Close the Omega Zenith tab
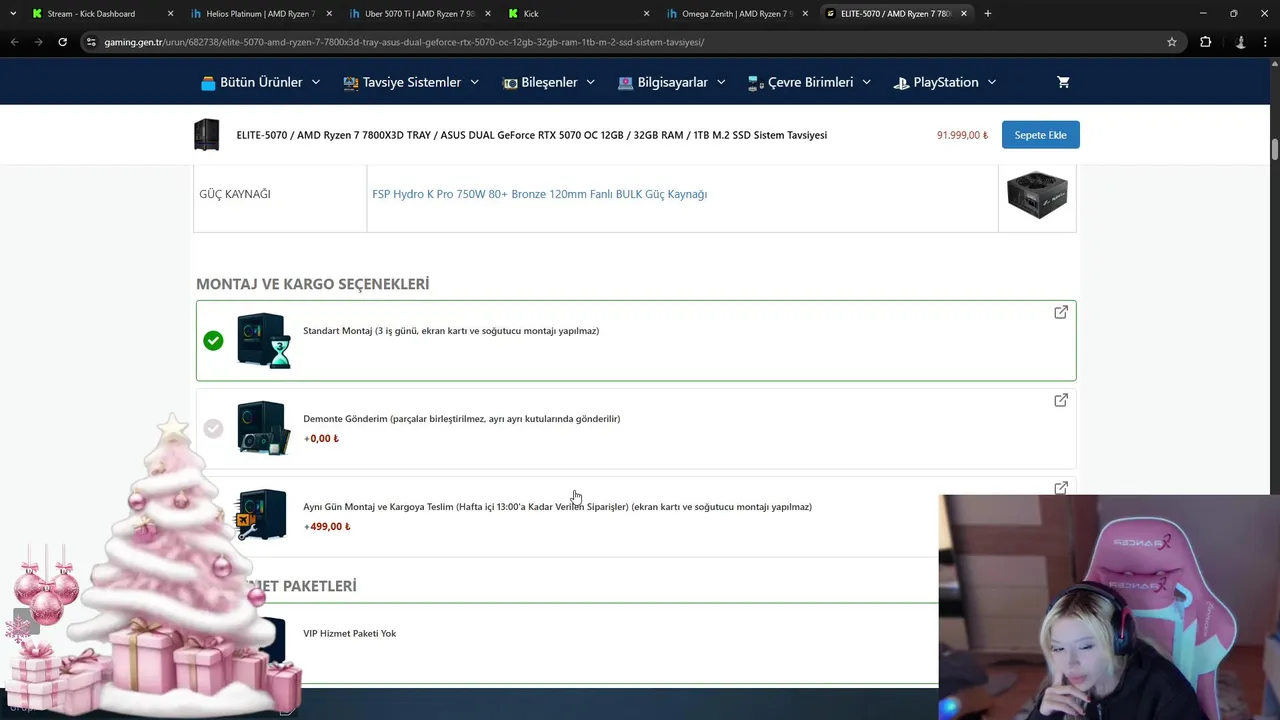The height and width of the screenshot is (720, 1280). click(x=805, y=14)
